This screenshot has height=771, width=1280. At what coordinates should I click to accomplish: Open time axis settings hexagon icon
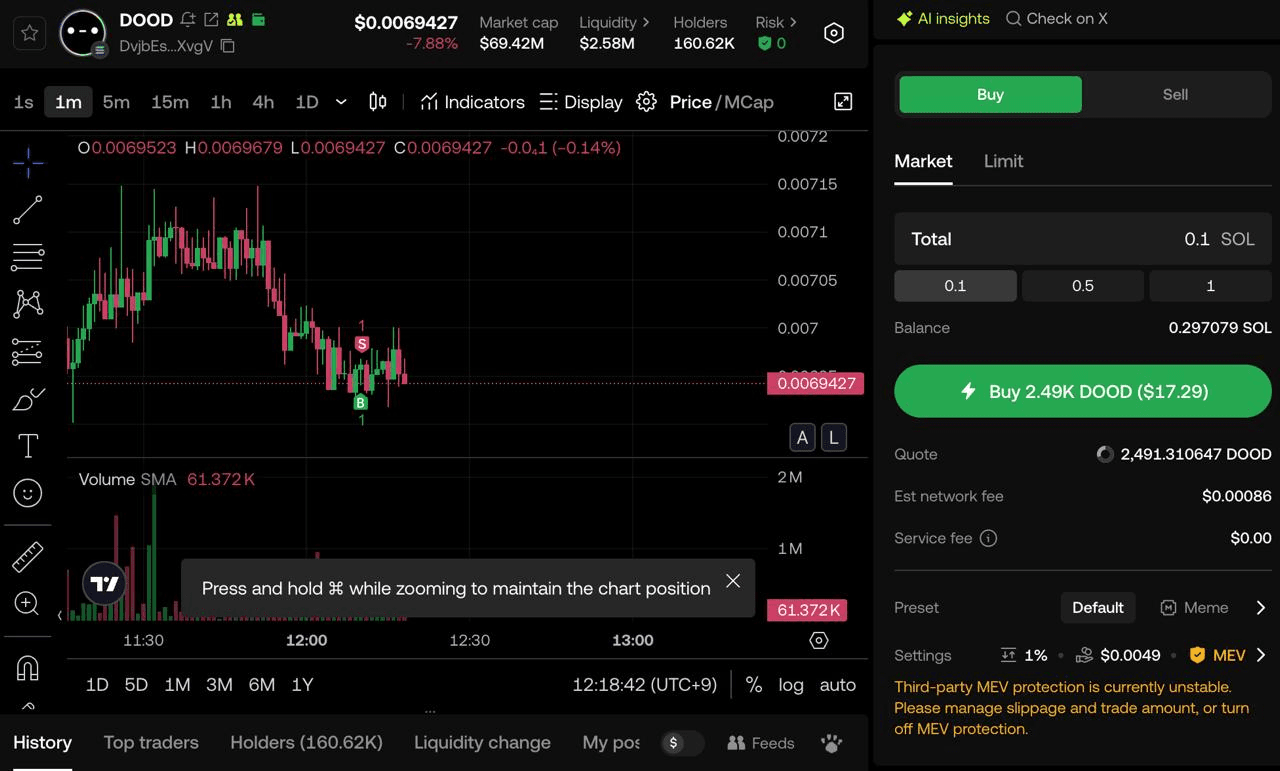819,640
